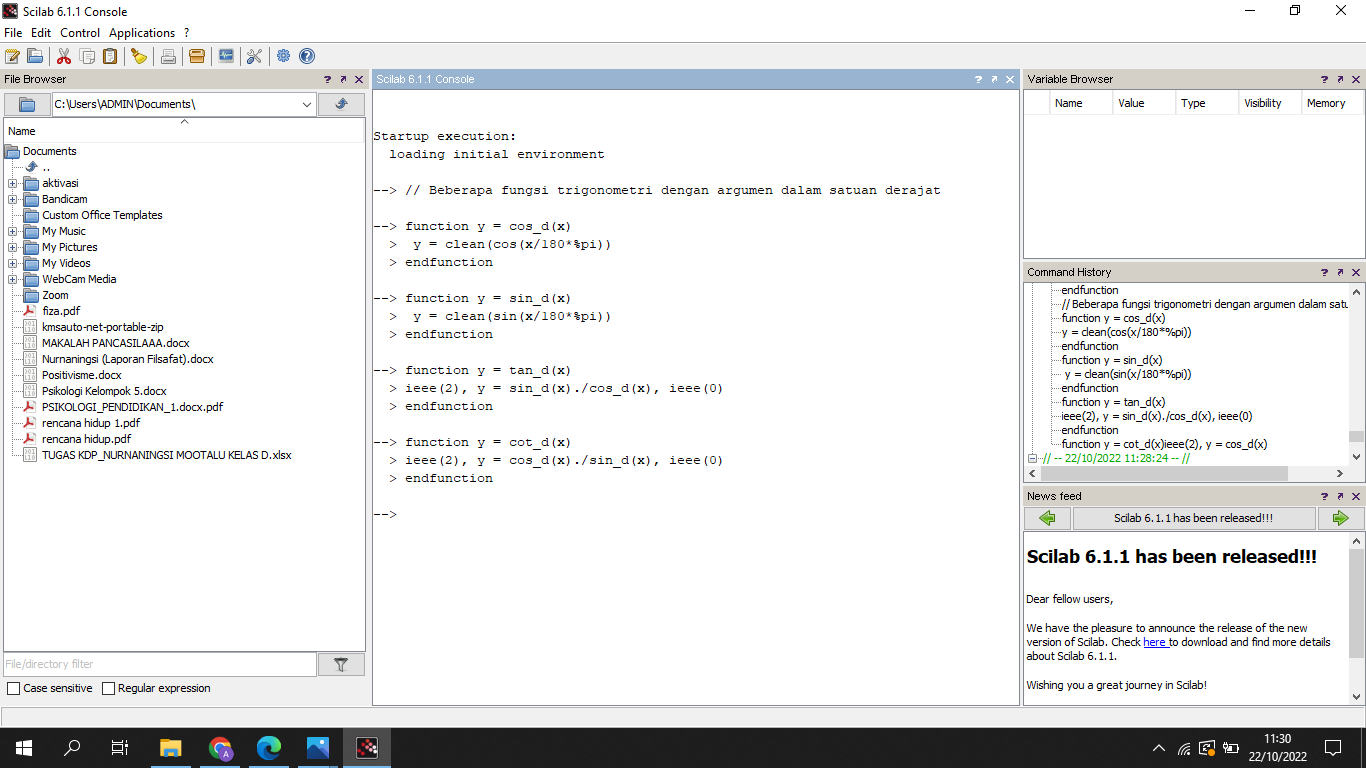1366x768 pixels.
Task: Go to parent directory button
Action: tap(341, 104)
